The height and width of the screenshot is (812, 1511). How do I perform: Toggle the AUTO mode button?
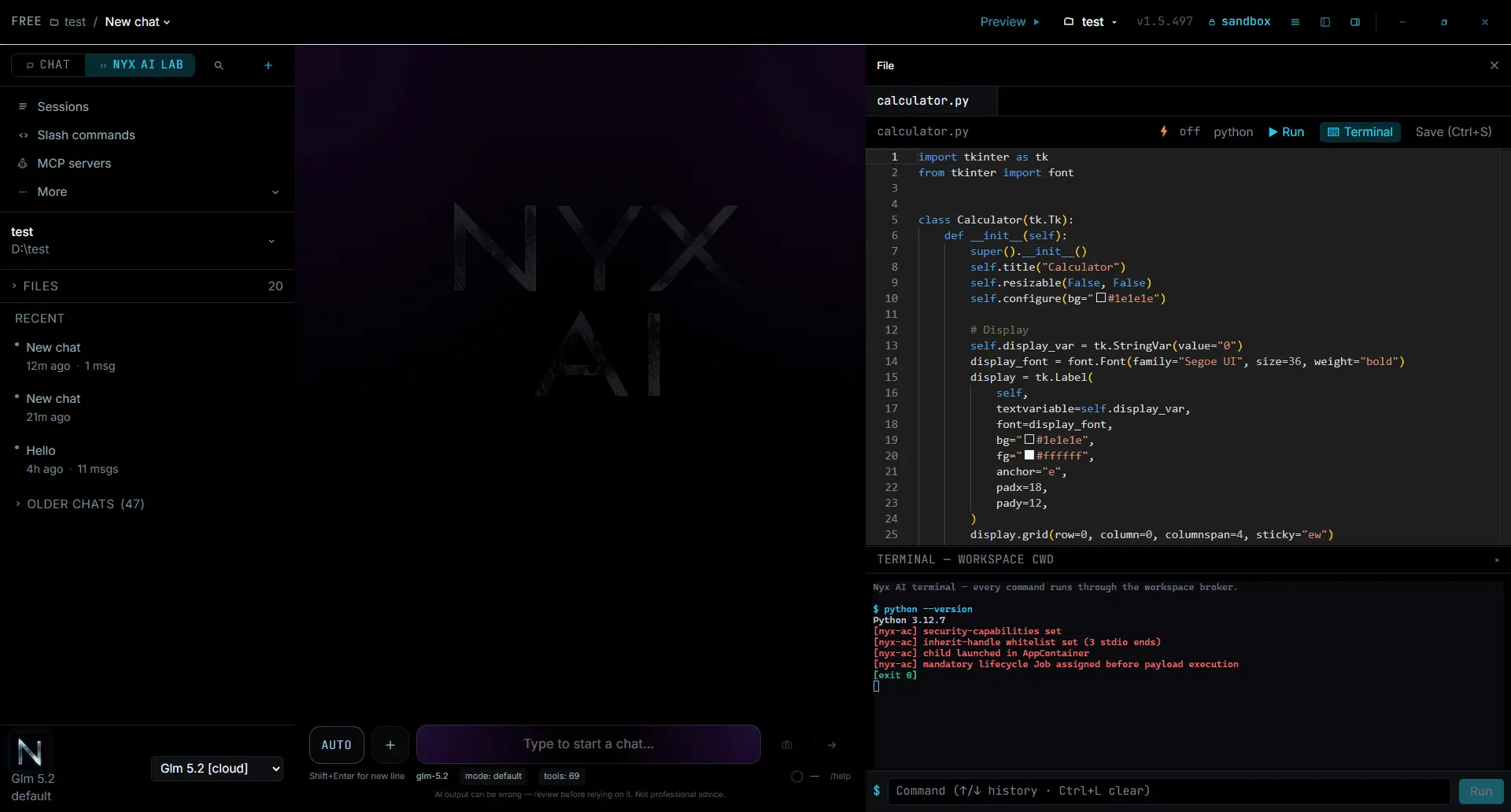(x=337, y=744)
